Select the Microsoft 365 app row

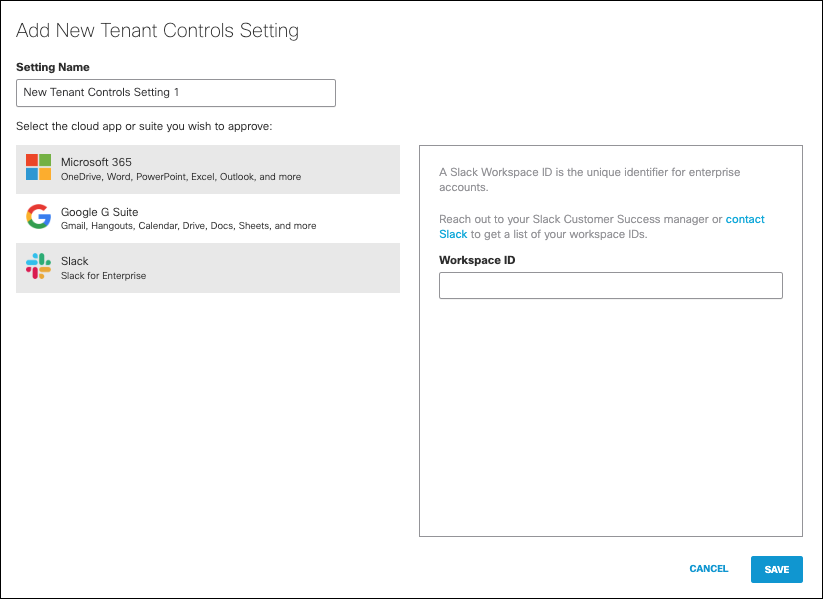click(x=208, y=170)
